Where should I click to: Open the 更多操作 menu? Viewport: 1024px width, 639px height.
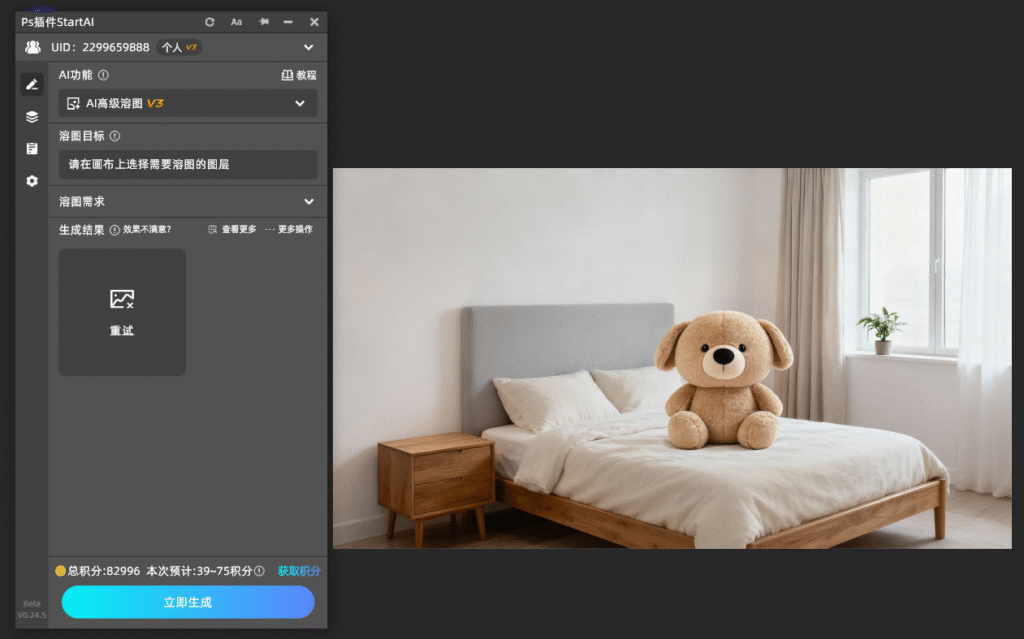click(x=289, y=229)
